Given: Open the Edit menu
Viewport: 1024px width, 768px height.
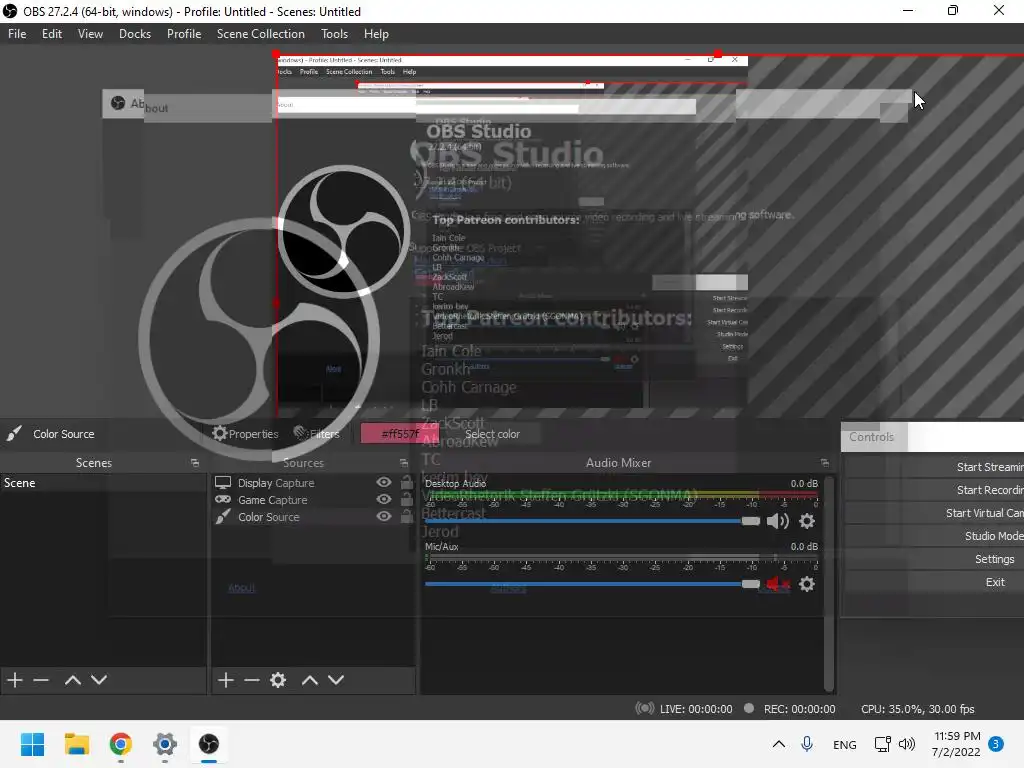Looking at the screenshot, I should pos(52,34).
